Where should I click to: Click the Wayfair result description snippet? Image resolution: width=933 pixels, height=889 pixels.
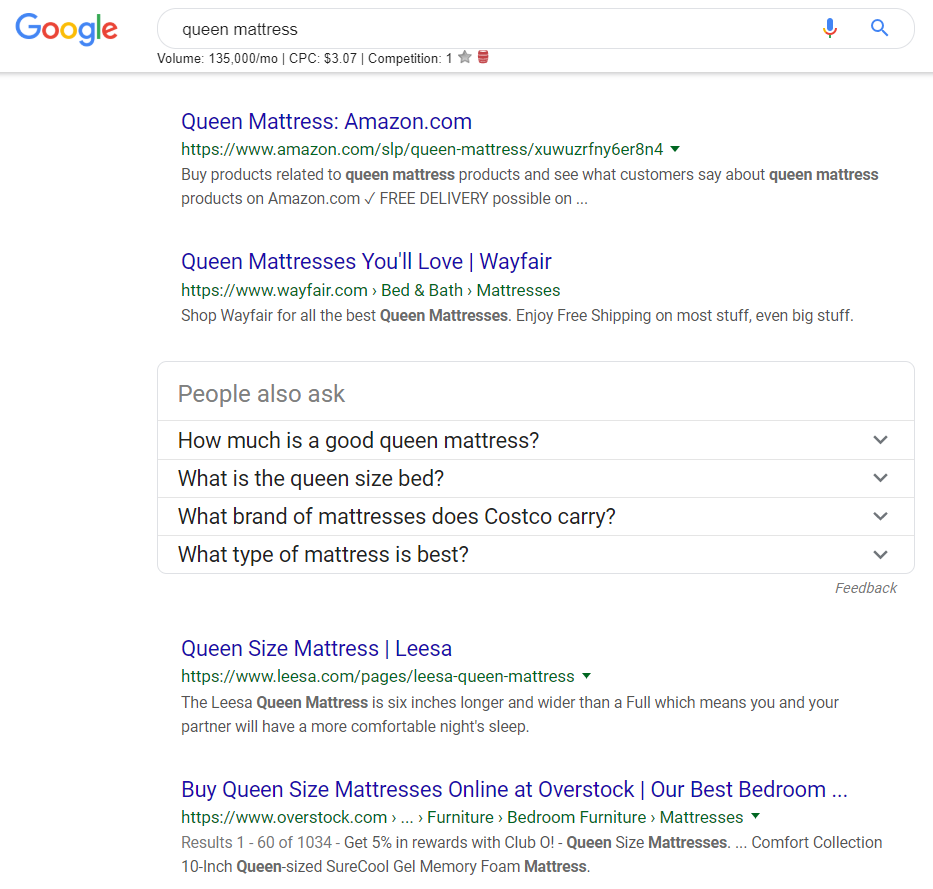pyautogui.click(x=517, y=315)
